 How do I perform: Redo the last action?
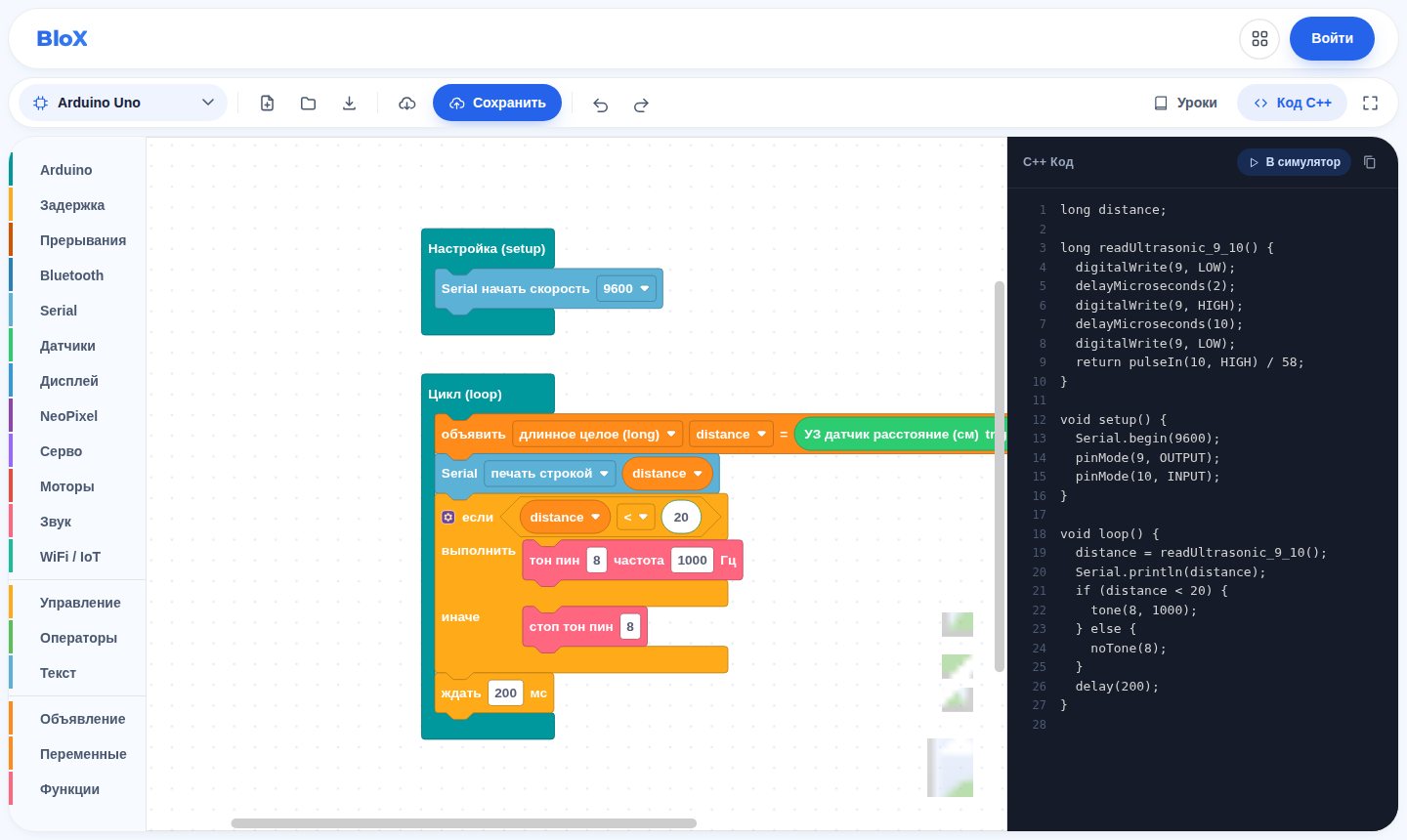(641, 104)
